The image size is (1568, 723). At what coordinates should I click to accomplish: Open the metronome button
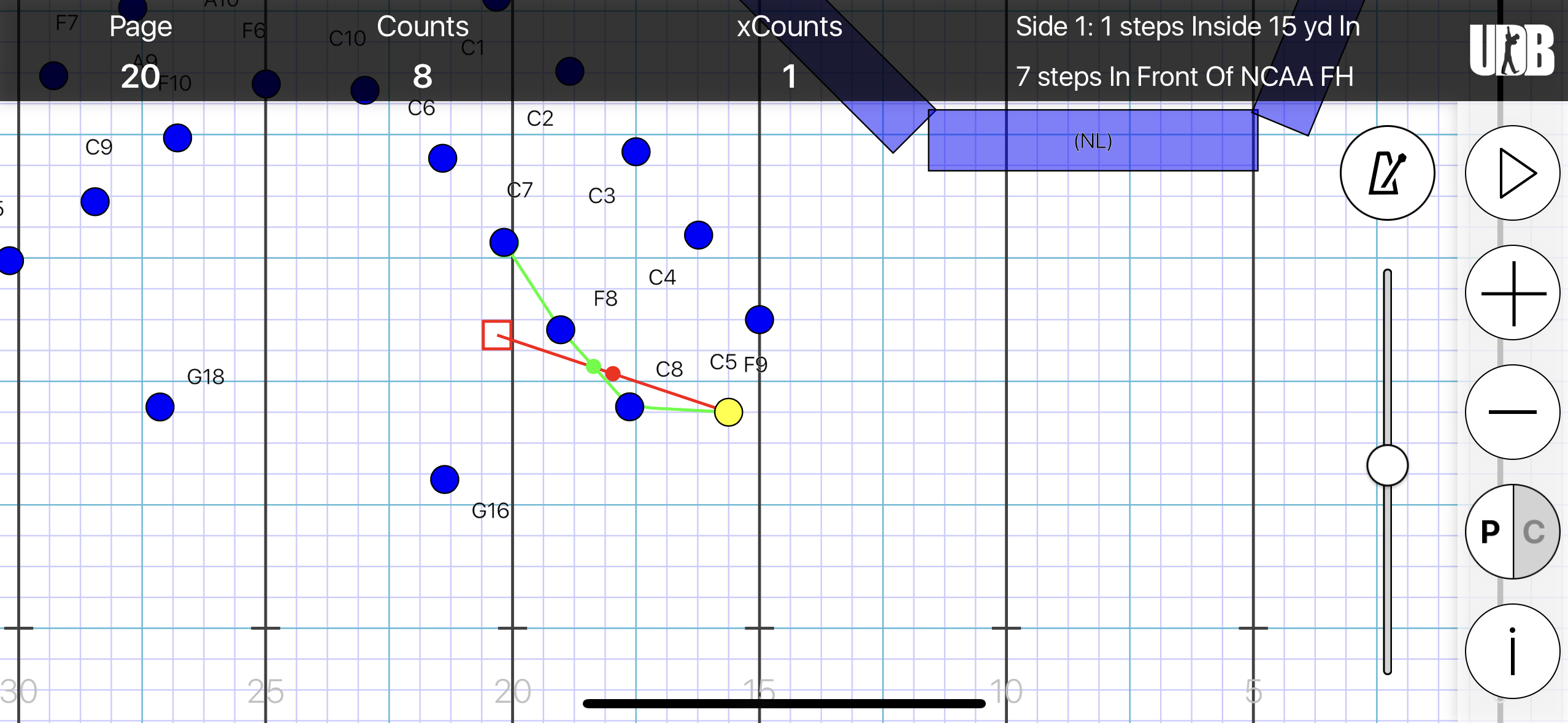1387,173
